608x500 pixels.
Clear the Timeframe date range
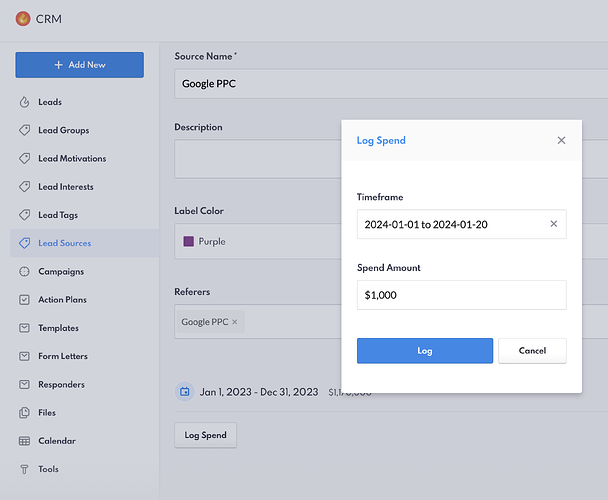point(554,224)
